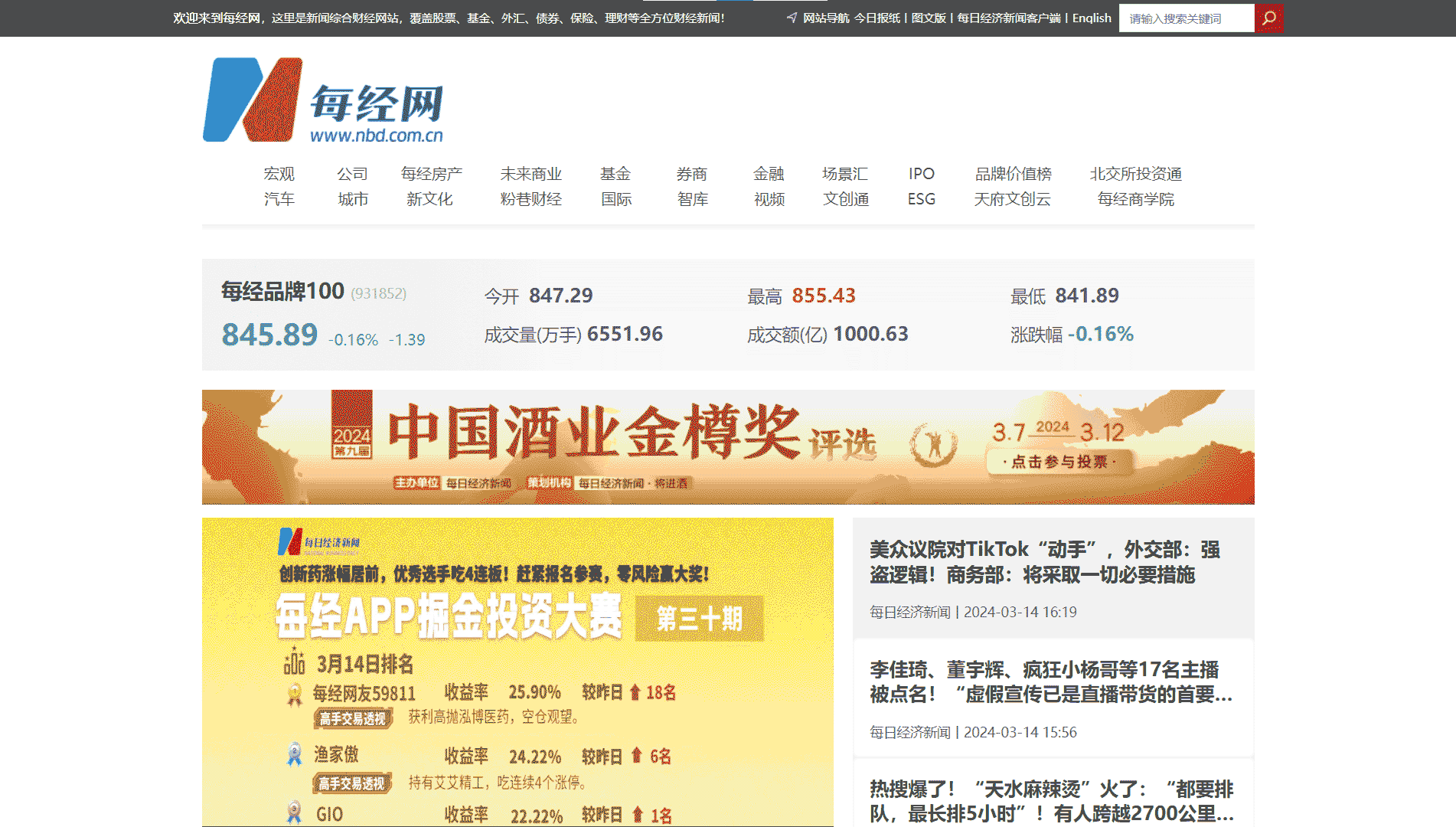Open the 券商 channel
The width and height of the screenshot is (1456, 827).
click(692, 174)
